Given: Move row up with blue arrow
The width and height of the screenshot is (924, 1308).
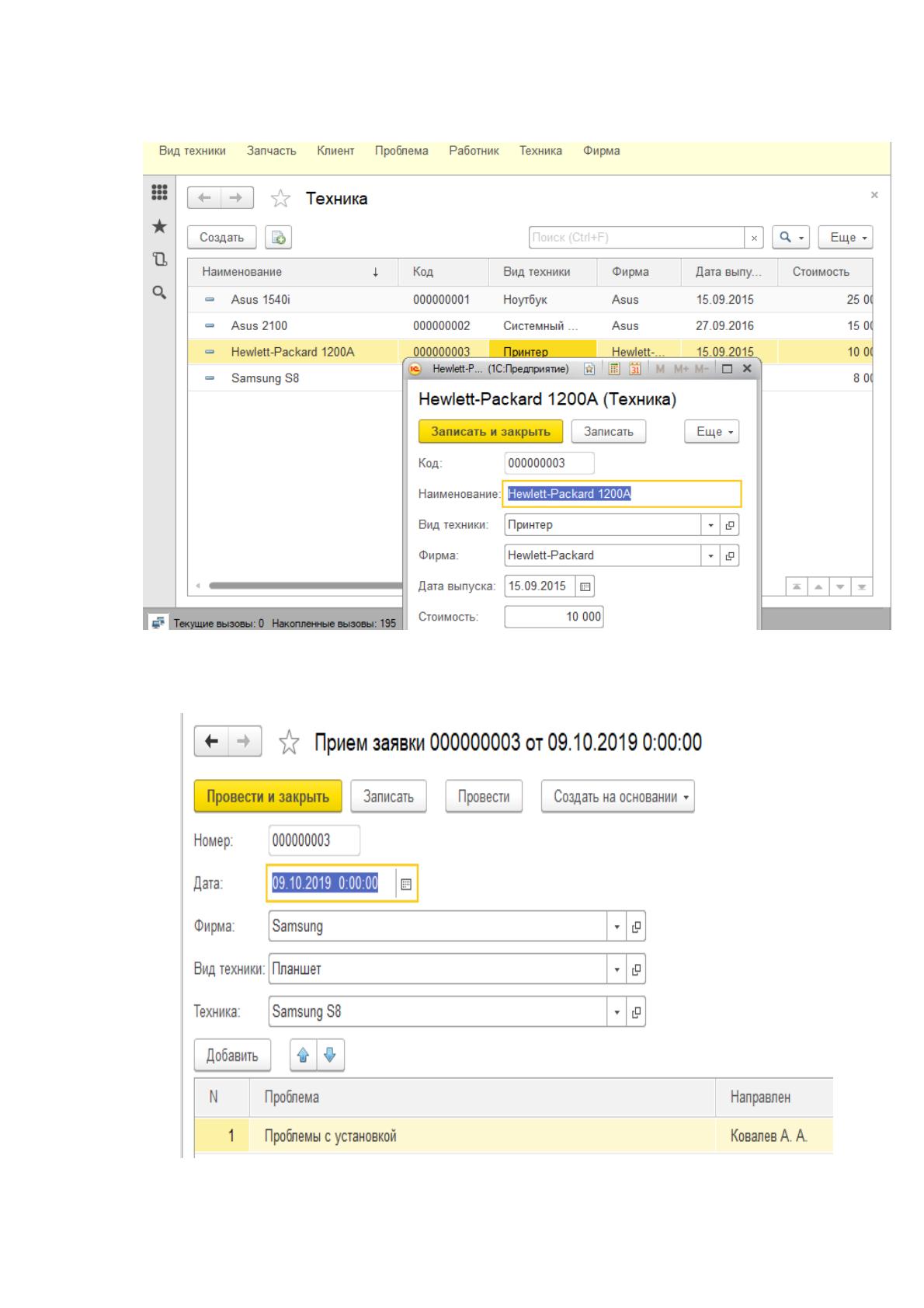Looking at the screenshot, I should [304, 1055].
